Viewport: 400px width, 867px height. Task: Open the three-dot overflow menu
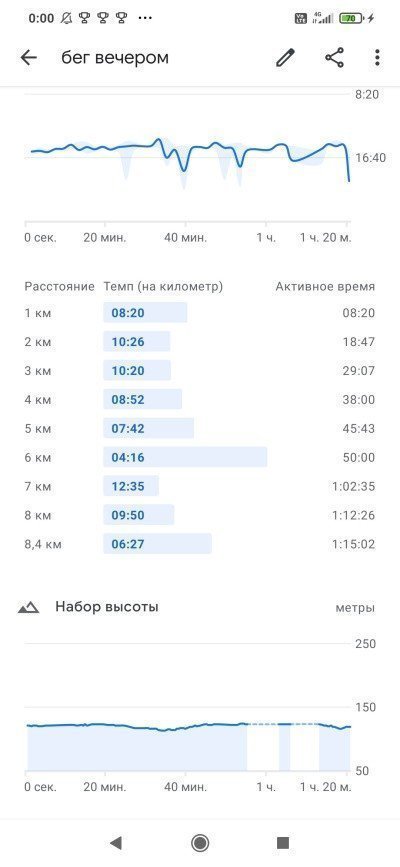pyautogui.click(x=377, y=58)
